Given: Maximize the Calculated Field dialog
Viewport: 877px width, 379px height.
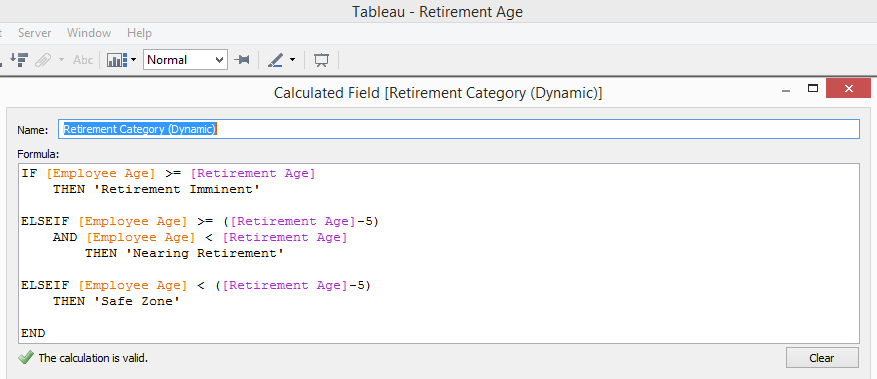Looking at the screenshot, I should pyautogui.click(x=813, y=88).
